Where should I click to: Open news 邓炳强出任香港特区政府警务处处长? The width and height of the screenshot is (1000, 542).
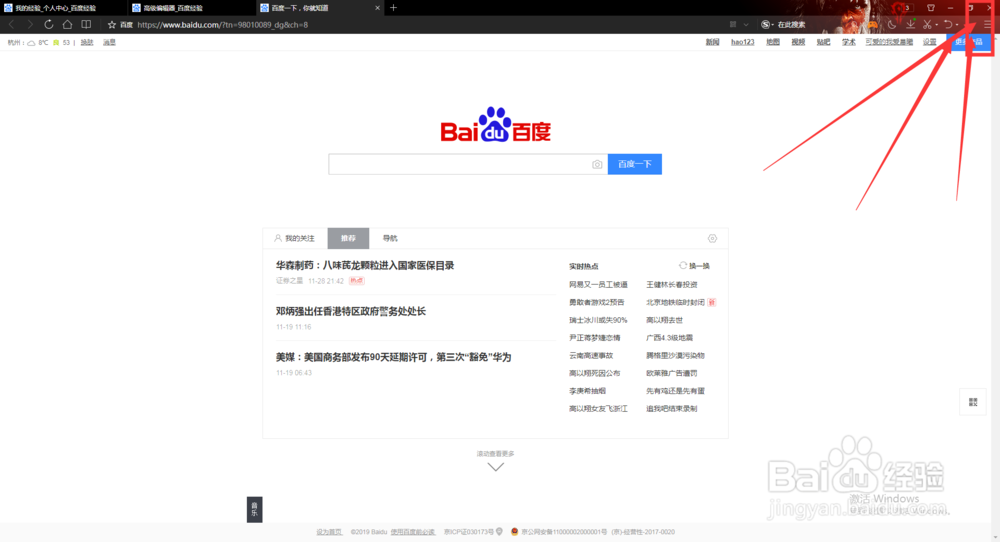click(x=351, y=311)
